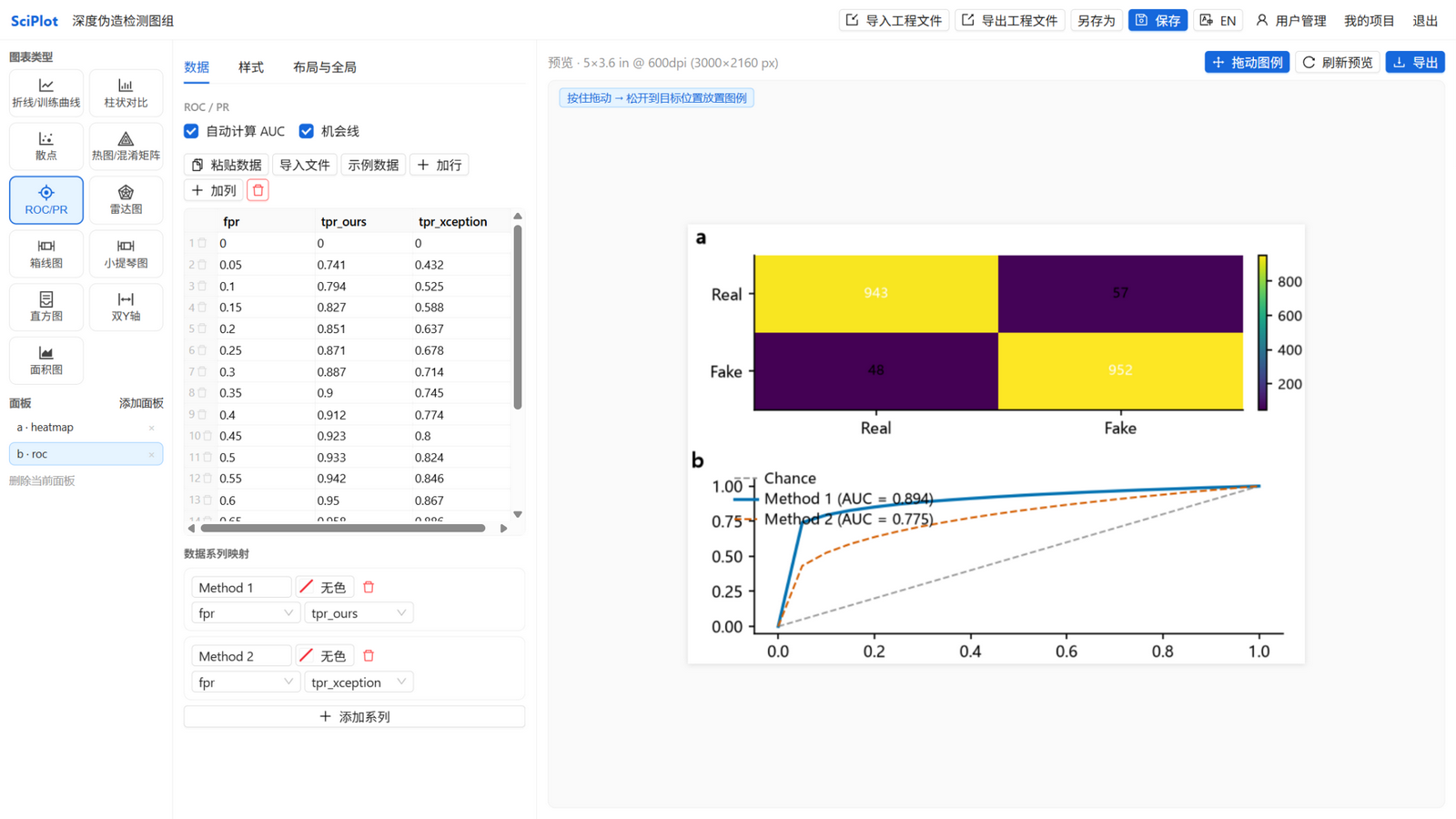Choose the scatter chart type

[46, 146]
